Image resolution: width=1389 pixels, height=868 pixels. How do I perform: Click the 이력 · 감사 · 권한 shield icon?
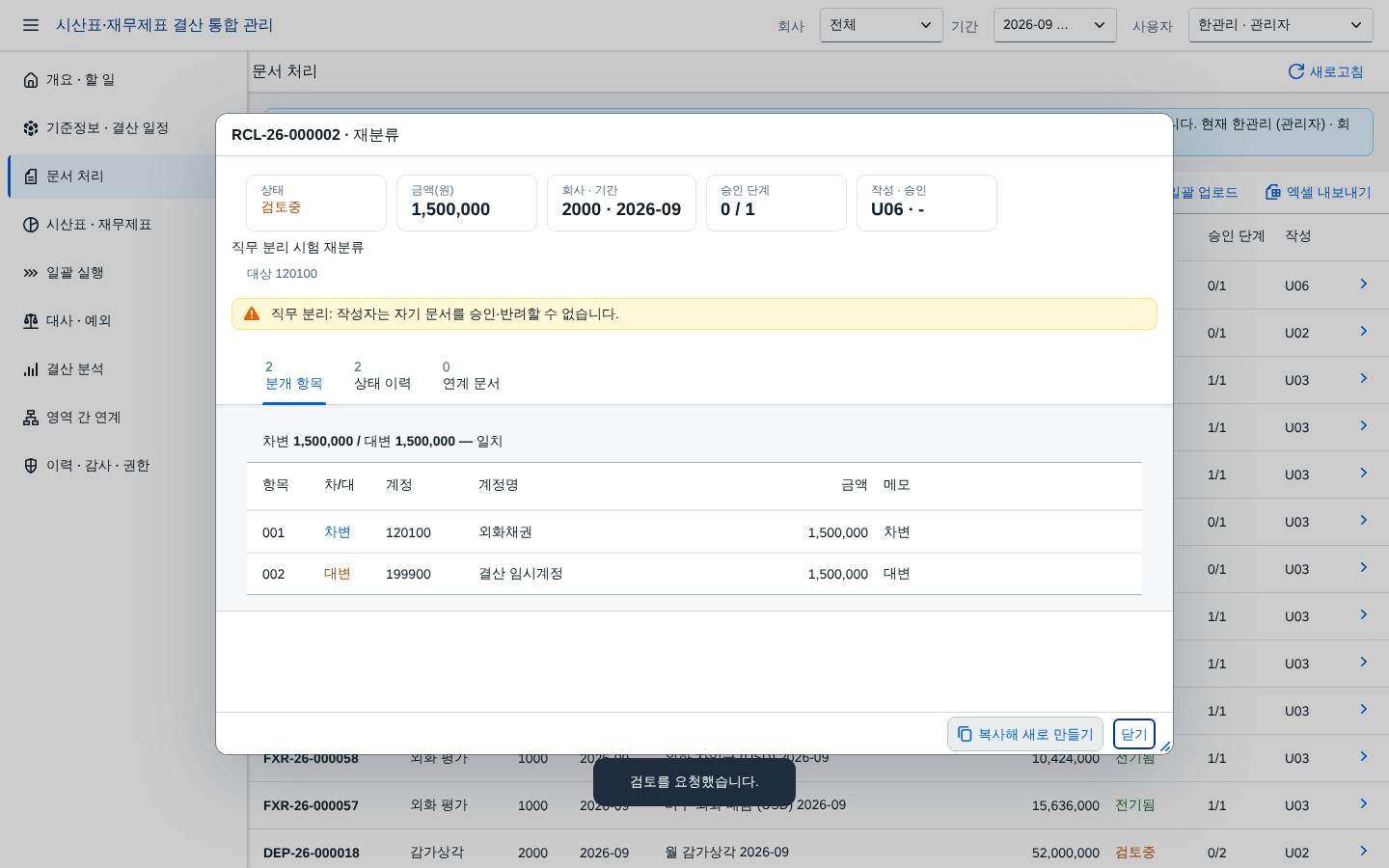[31, 466]
